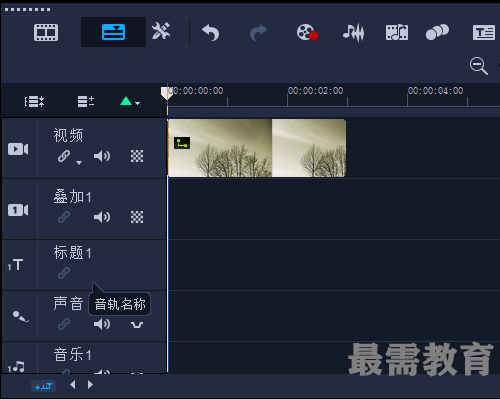Undo the last action
This screenshot has height=399, width=500.
211,33
